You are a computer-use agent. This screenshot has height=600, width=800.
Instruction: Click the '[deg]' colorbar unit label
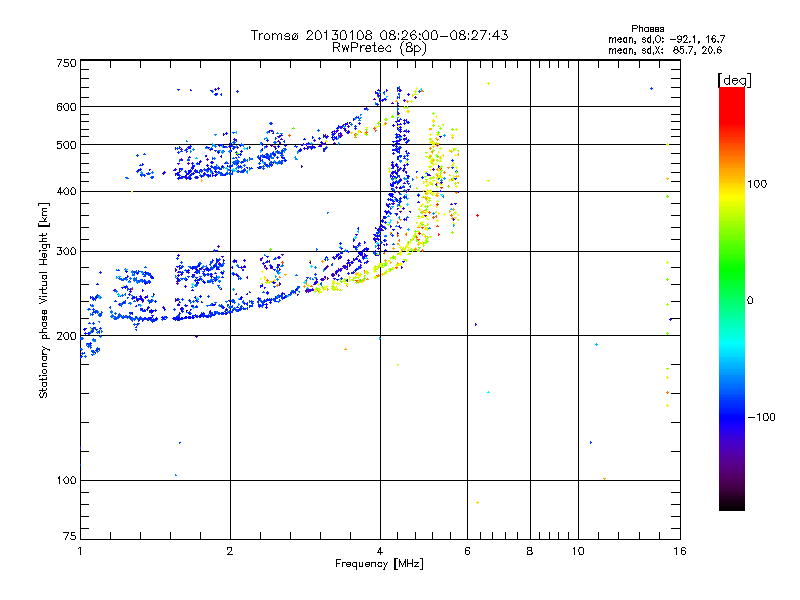tap(734, 80)
